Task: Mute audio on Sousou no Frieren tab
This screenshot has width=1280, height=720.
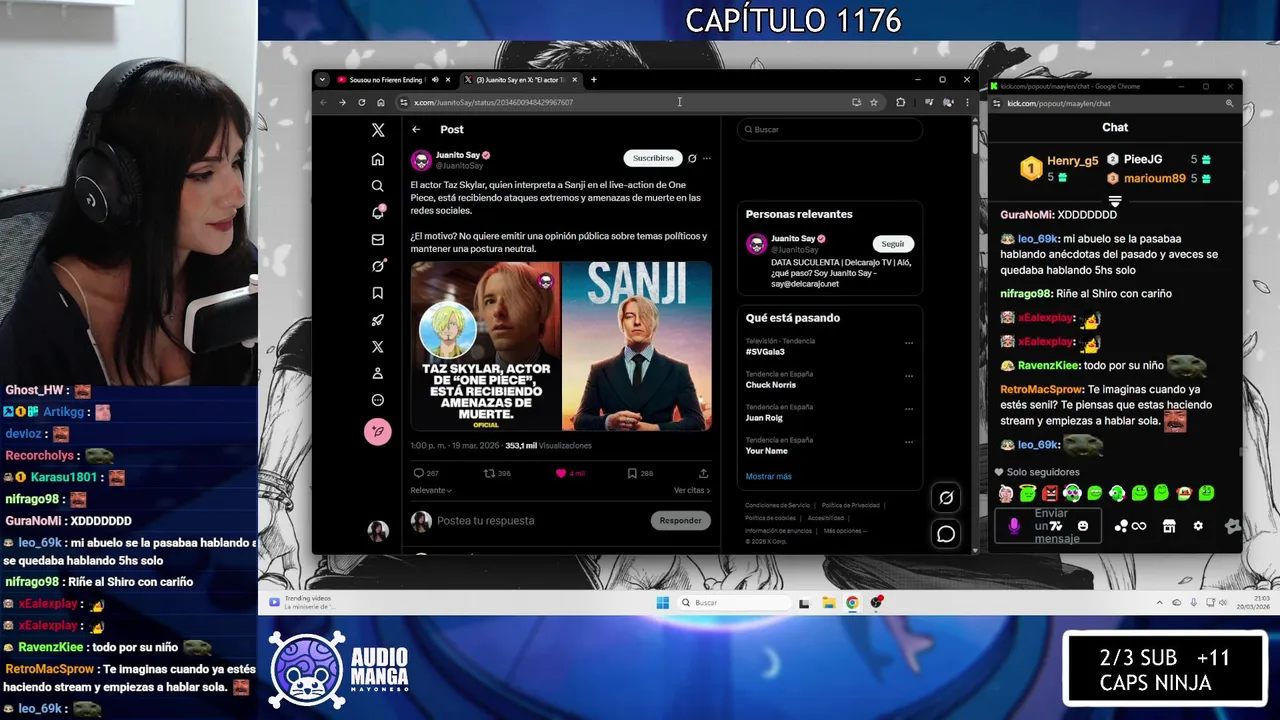Action: 435,80
